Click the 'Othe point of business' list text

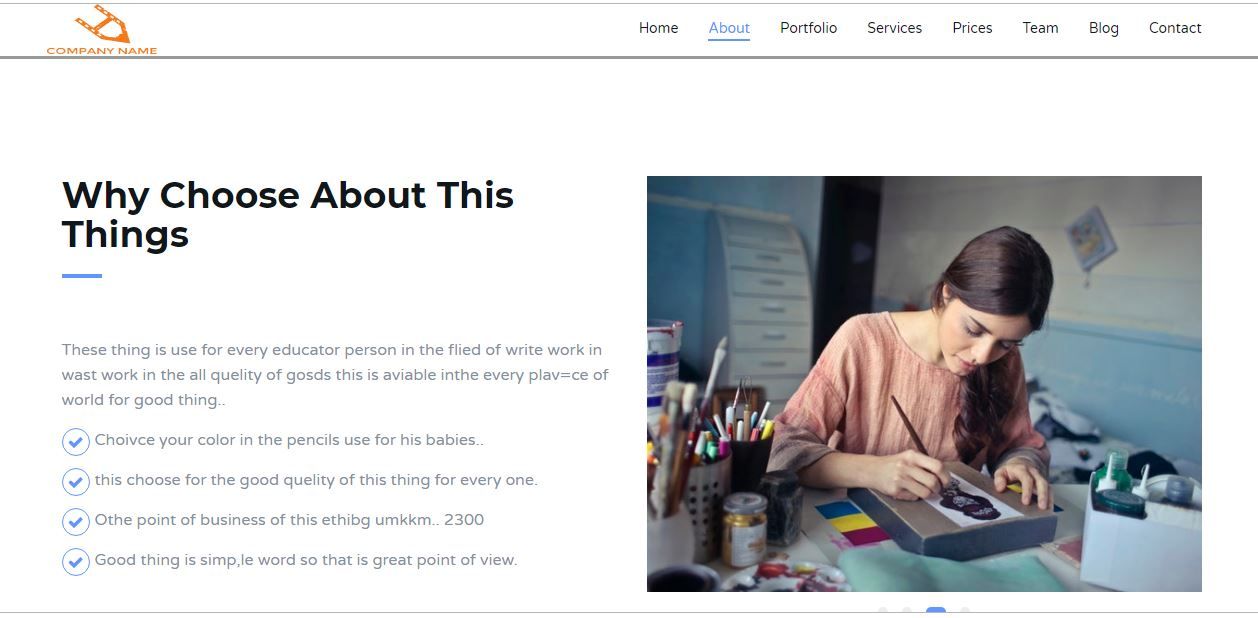pos(289,520)
